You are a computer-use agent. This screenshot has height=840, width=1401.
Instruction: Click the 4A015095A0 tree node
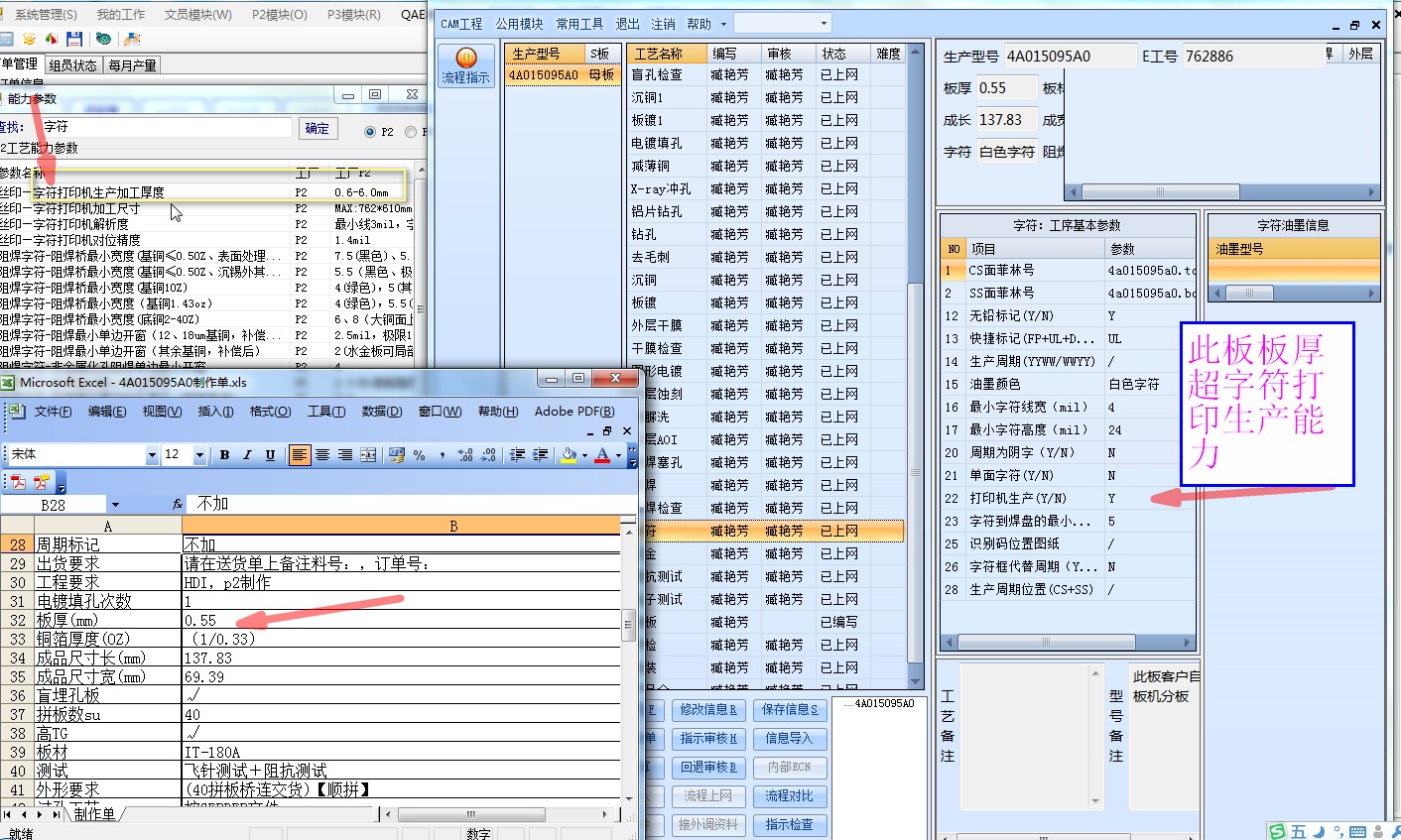point(883,703)
